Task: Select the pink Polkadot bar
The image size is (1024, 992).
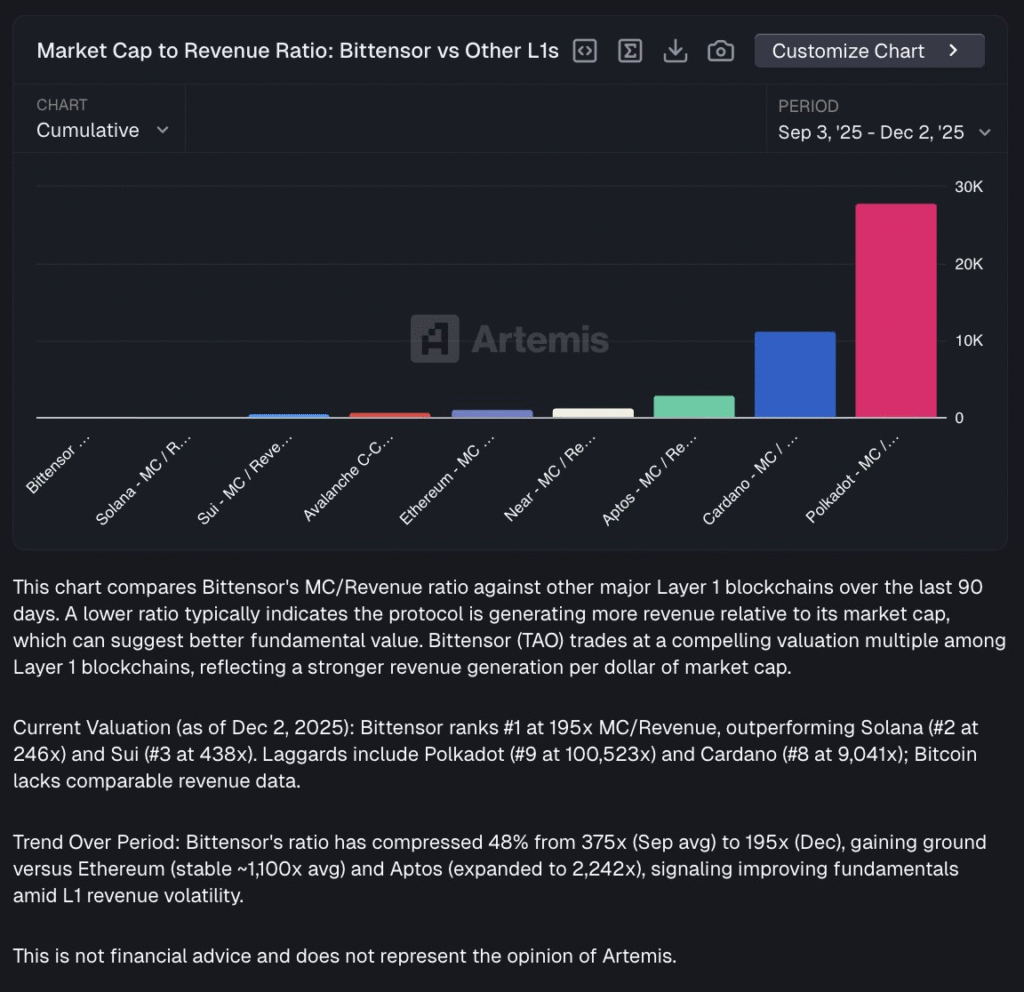Action: point(895,310)
